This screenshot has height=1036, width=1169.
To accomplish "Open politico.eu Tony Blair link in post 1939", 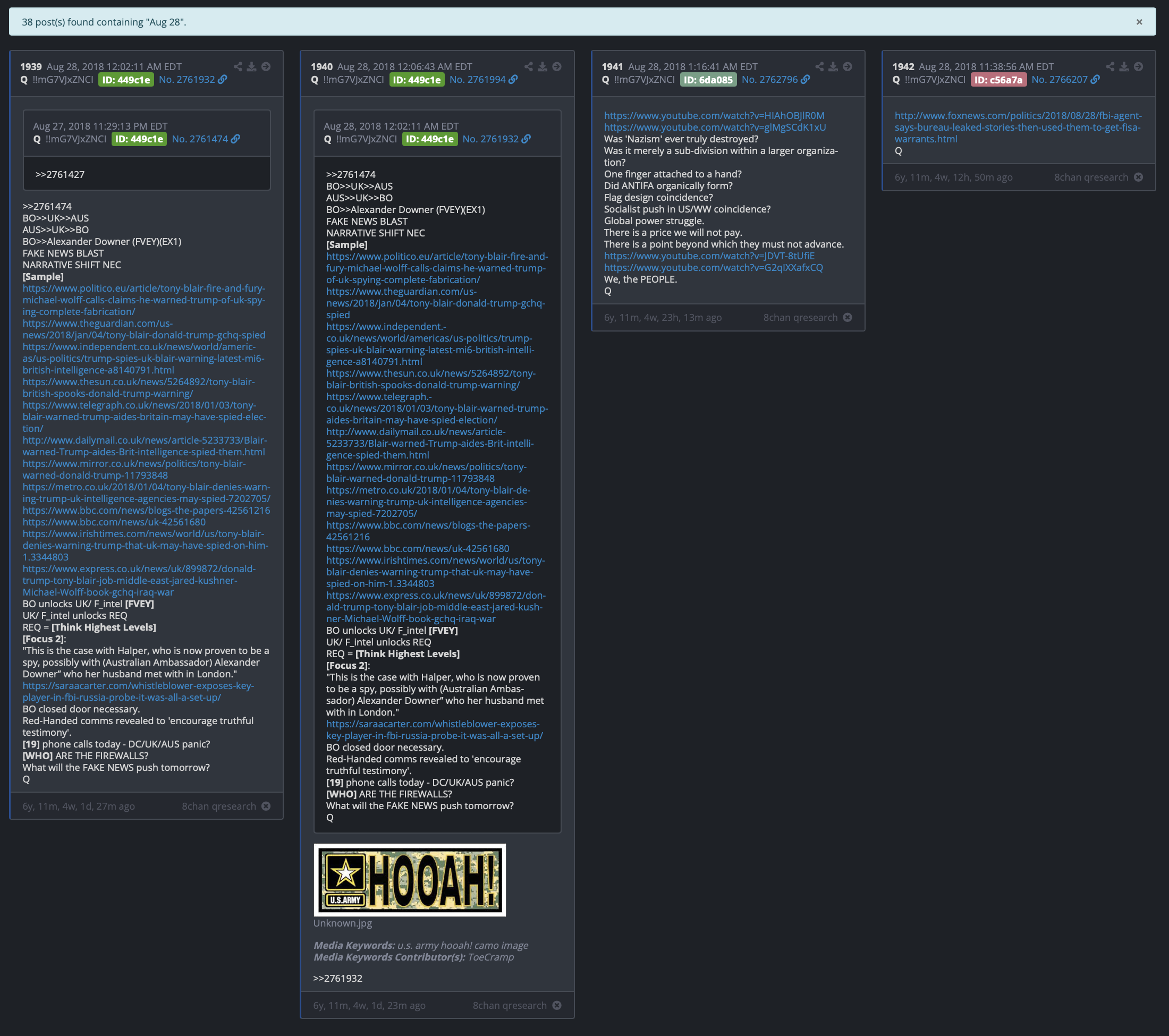I will pyautogui.click(x=144, y=300).
